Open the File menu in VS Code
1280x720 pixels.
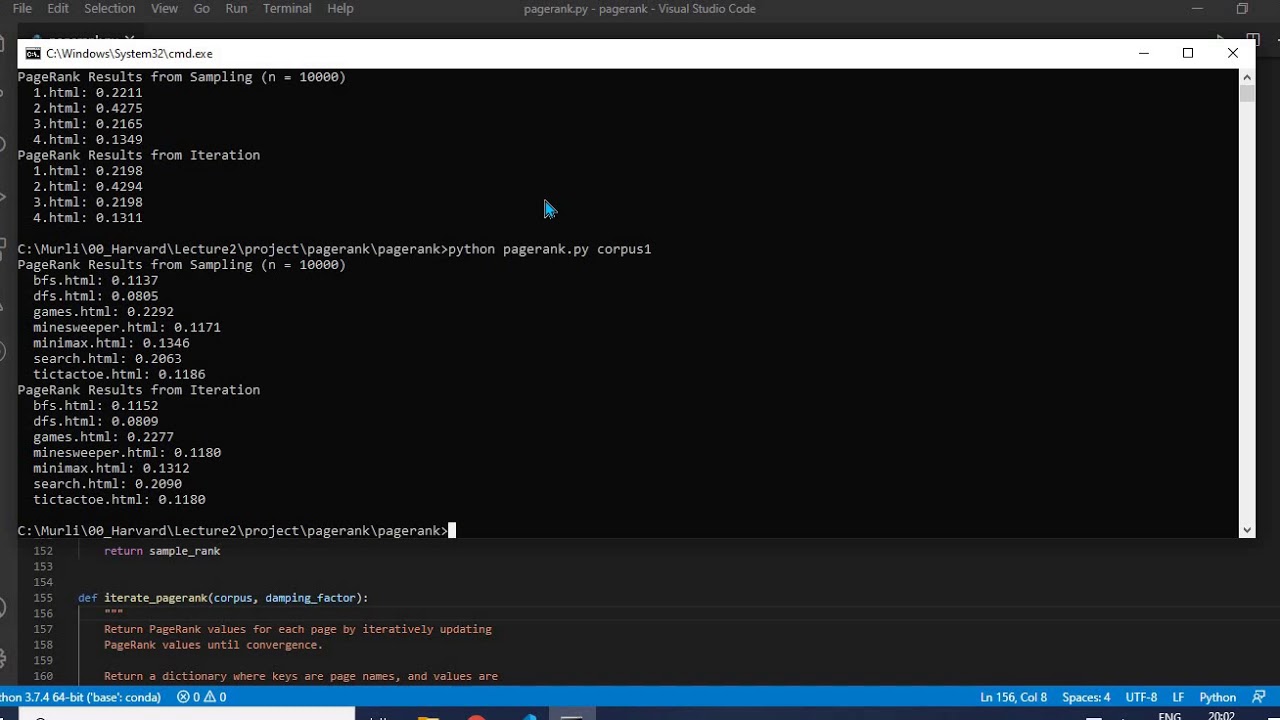22,8
